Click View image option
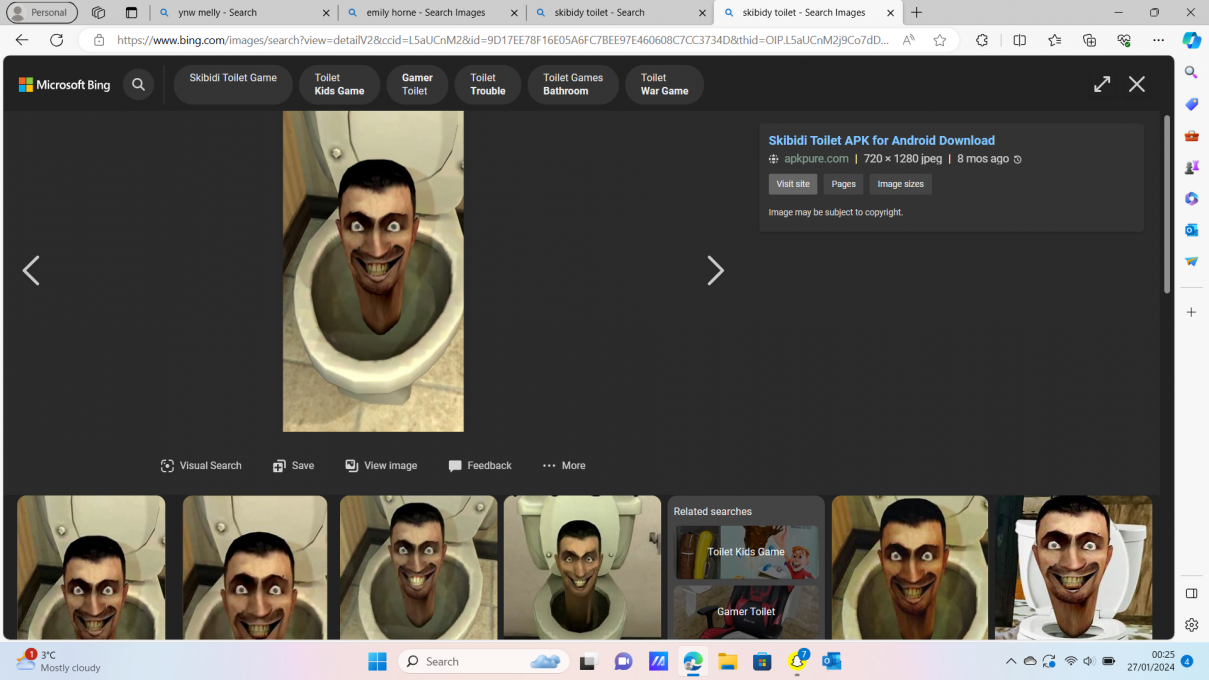Screen dimensions: 1209x680 [381, 466]
